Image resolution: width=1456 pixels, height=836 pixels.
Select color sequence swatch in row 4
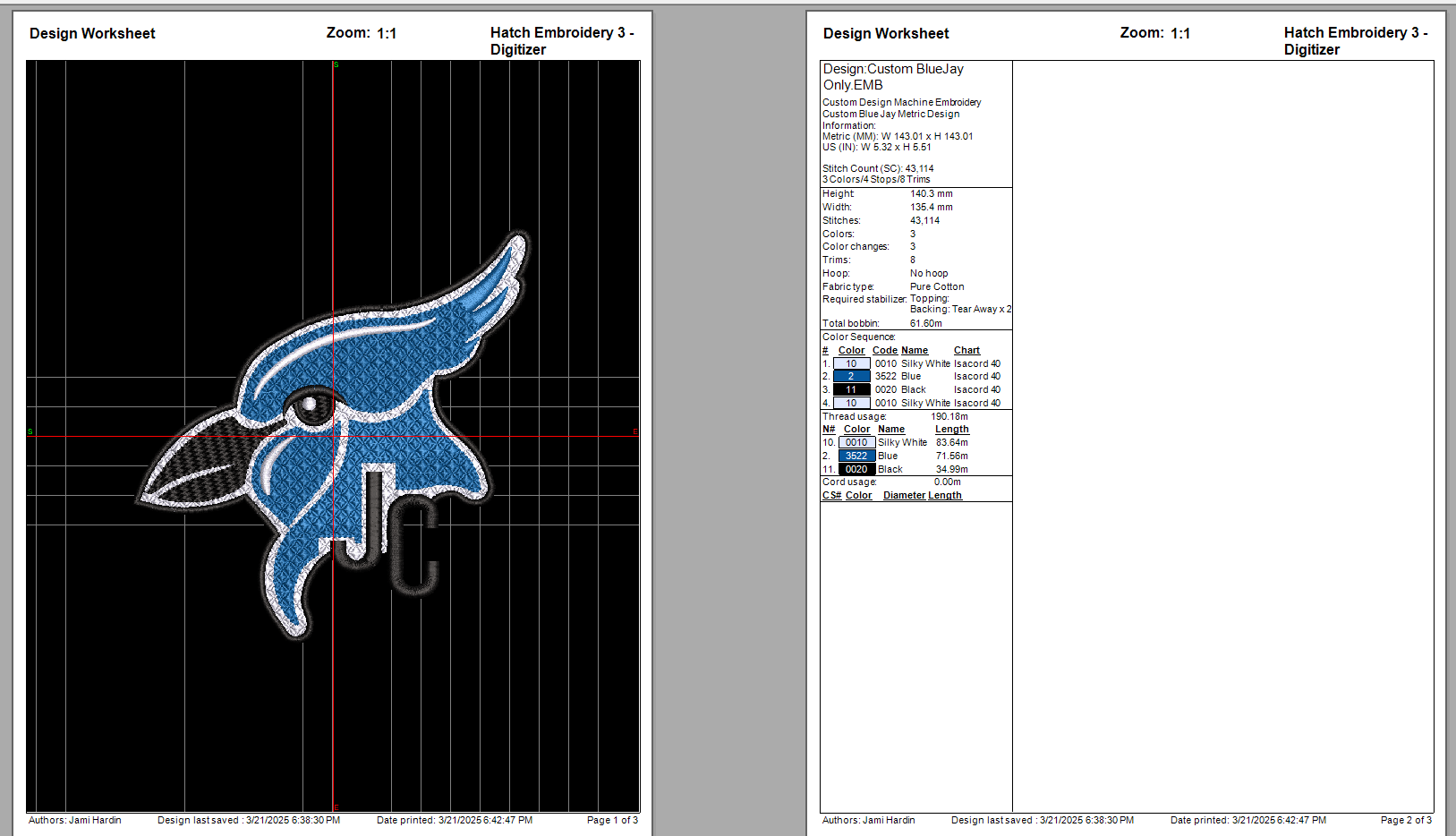pyautogui.click(x=851, y=403)
